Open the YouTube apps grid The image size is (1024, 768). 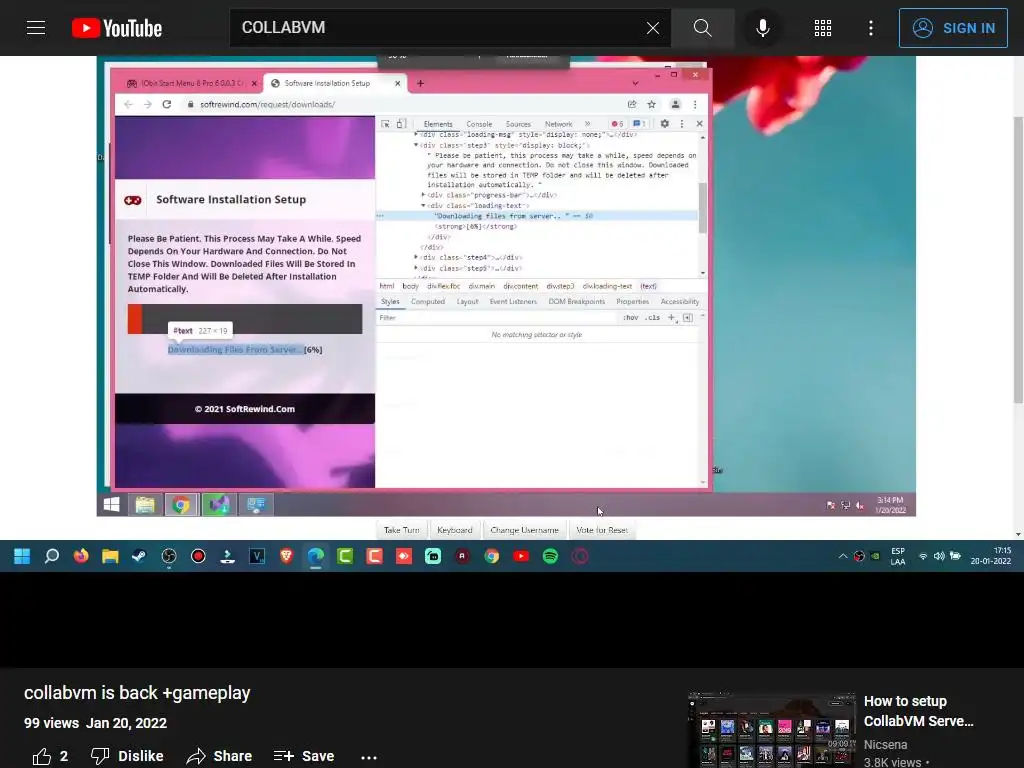(x=823, y=28)
